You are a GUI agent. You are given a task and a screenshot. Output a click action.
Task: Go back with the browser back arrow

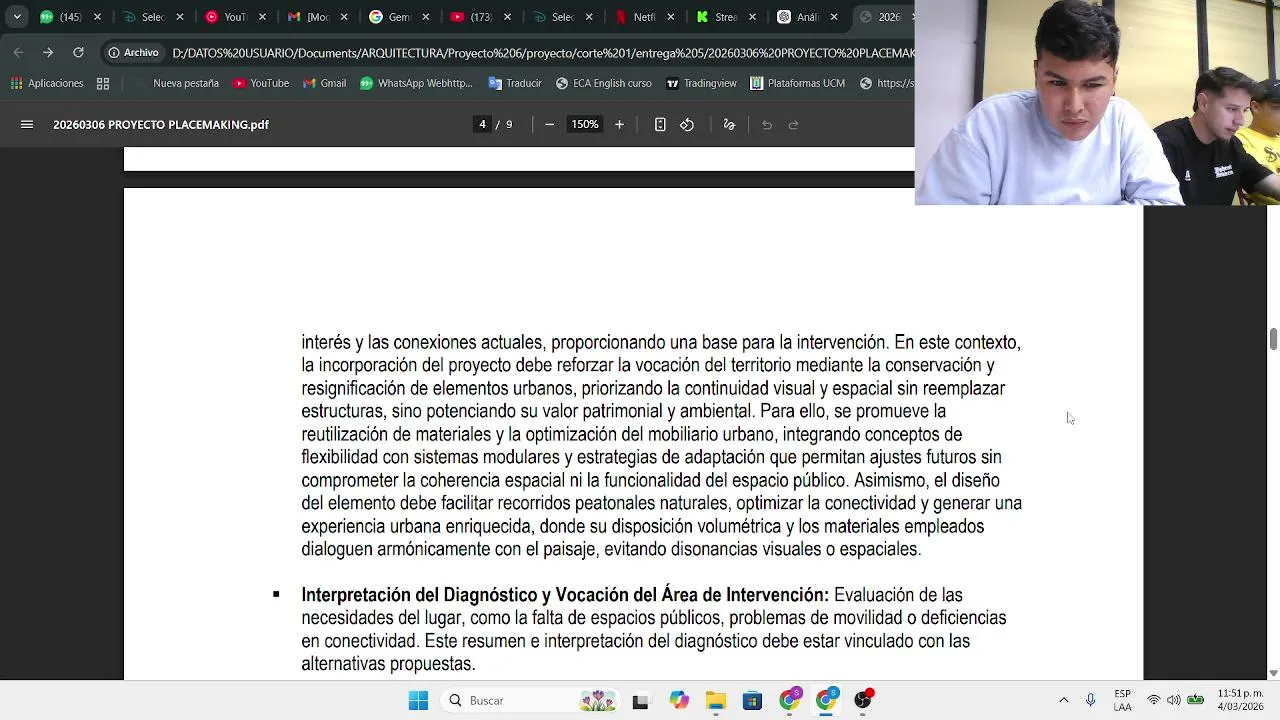pyautogui.click(x=18, y=52)
